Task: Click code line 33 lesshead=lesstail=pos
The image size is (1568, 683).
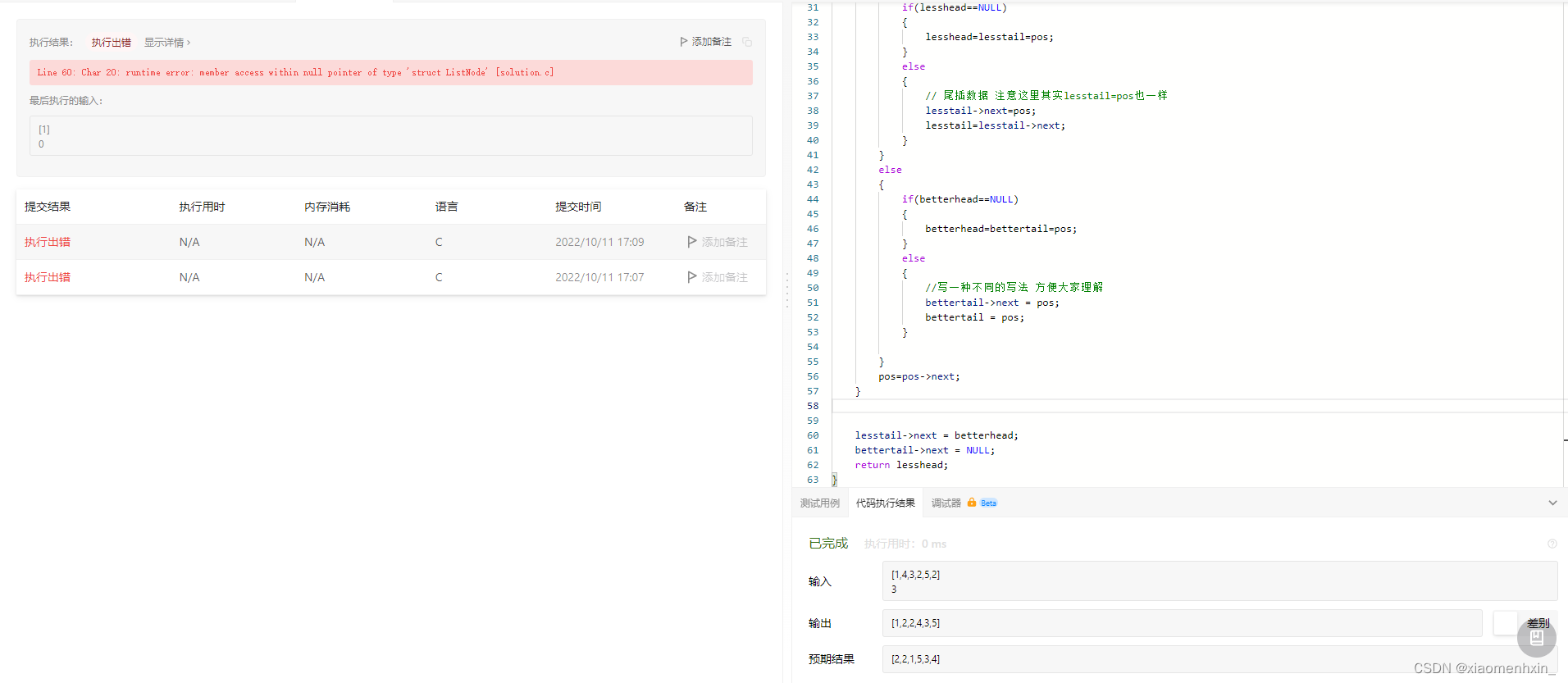Action: pyautogui.click(x=989, y=37)
